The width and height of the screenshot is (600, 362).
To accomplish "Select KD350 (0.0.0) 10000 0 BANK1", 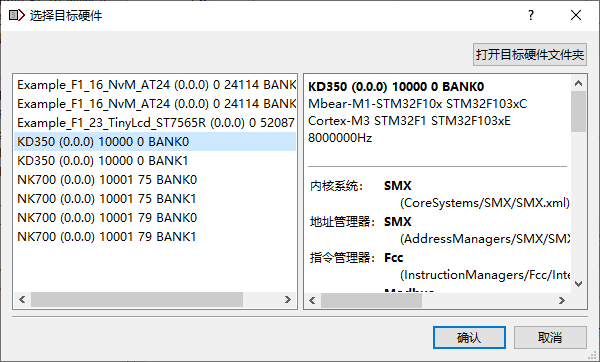I will (x=155, y=161).
